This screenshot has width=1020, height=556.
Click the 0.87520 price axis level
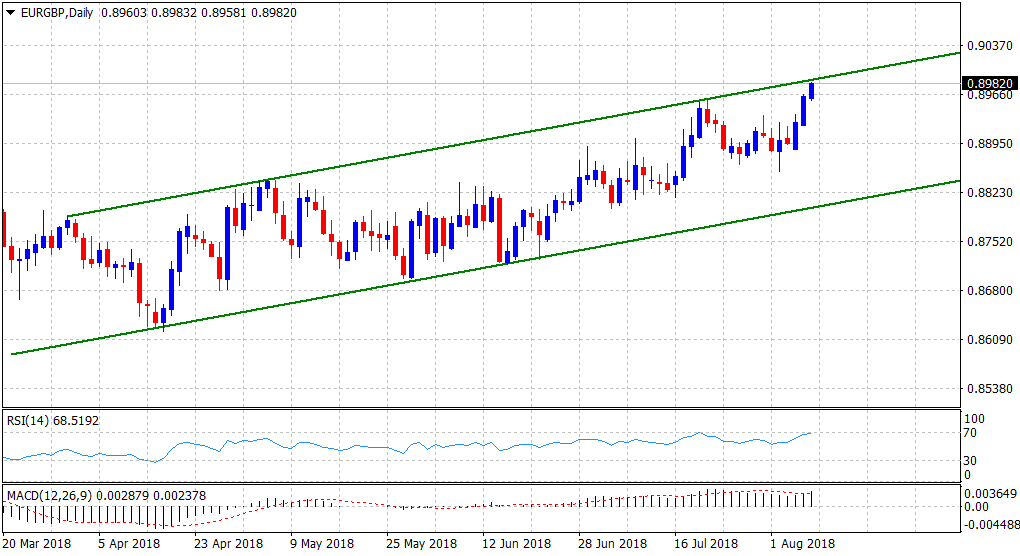(x=986, y=242)
